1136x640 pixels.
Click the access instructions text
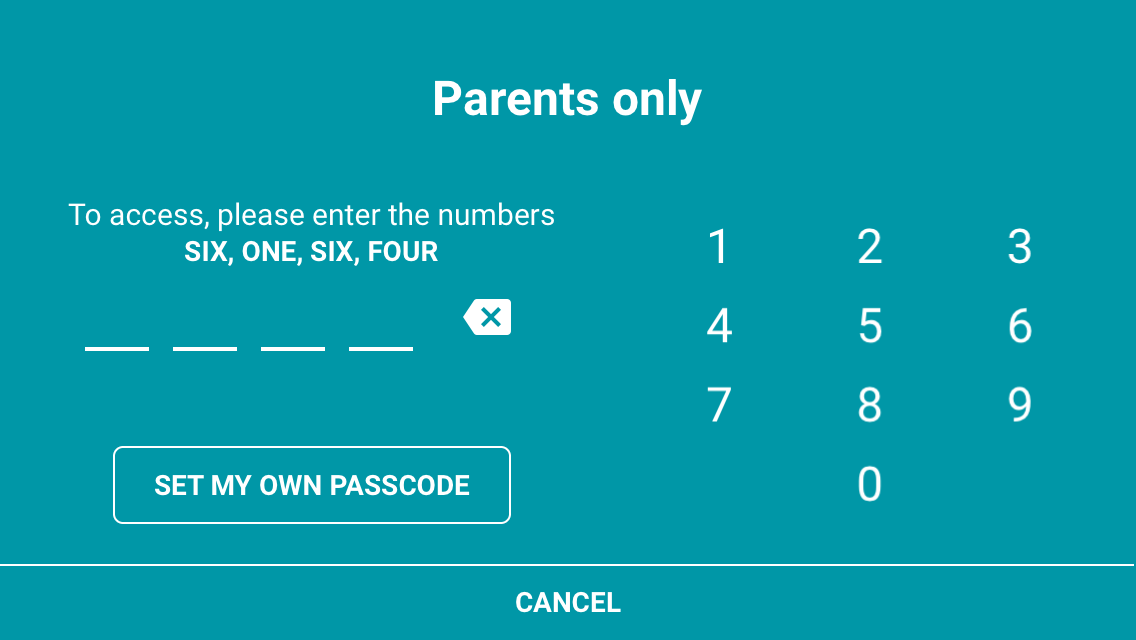[310, 214]
